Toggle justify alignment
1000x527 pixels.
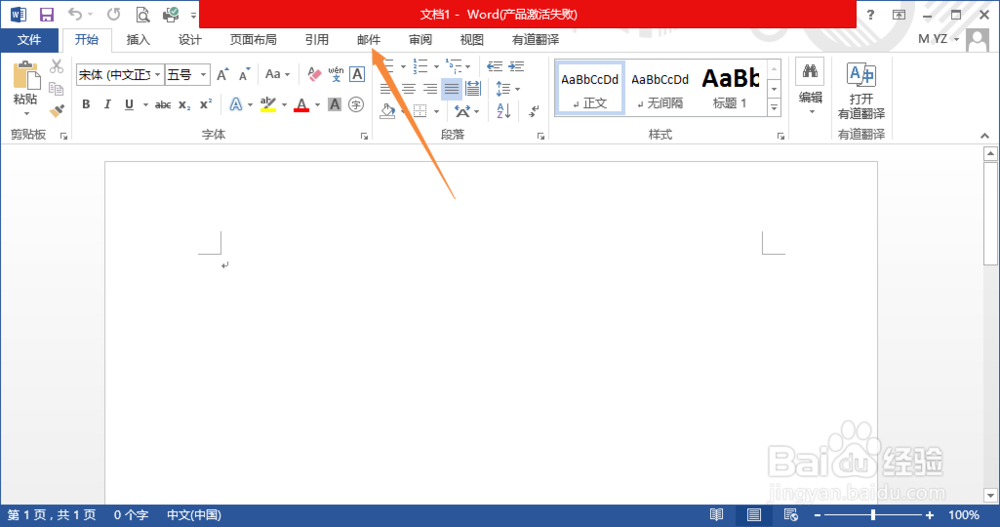(452, 89)
